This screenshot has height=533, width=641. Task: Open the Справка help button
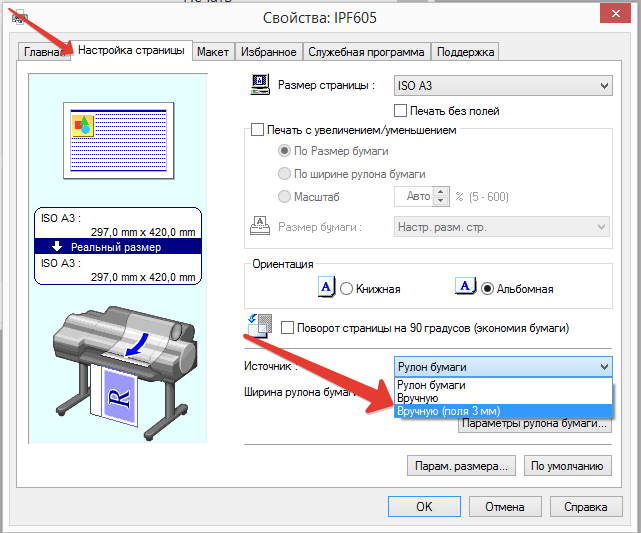pos(586,507)
